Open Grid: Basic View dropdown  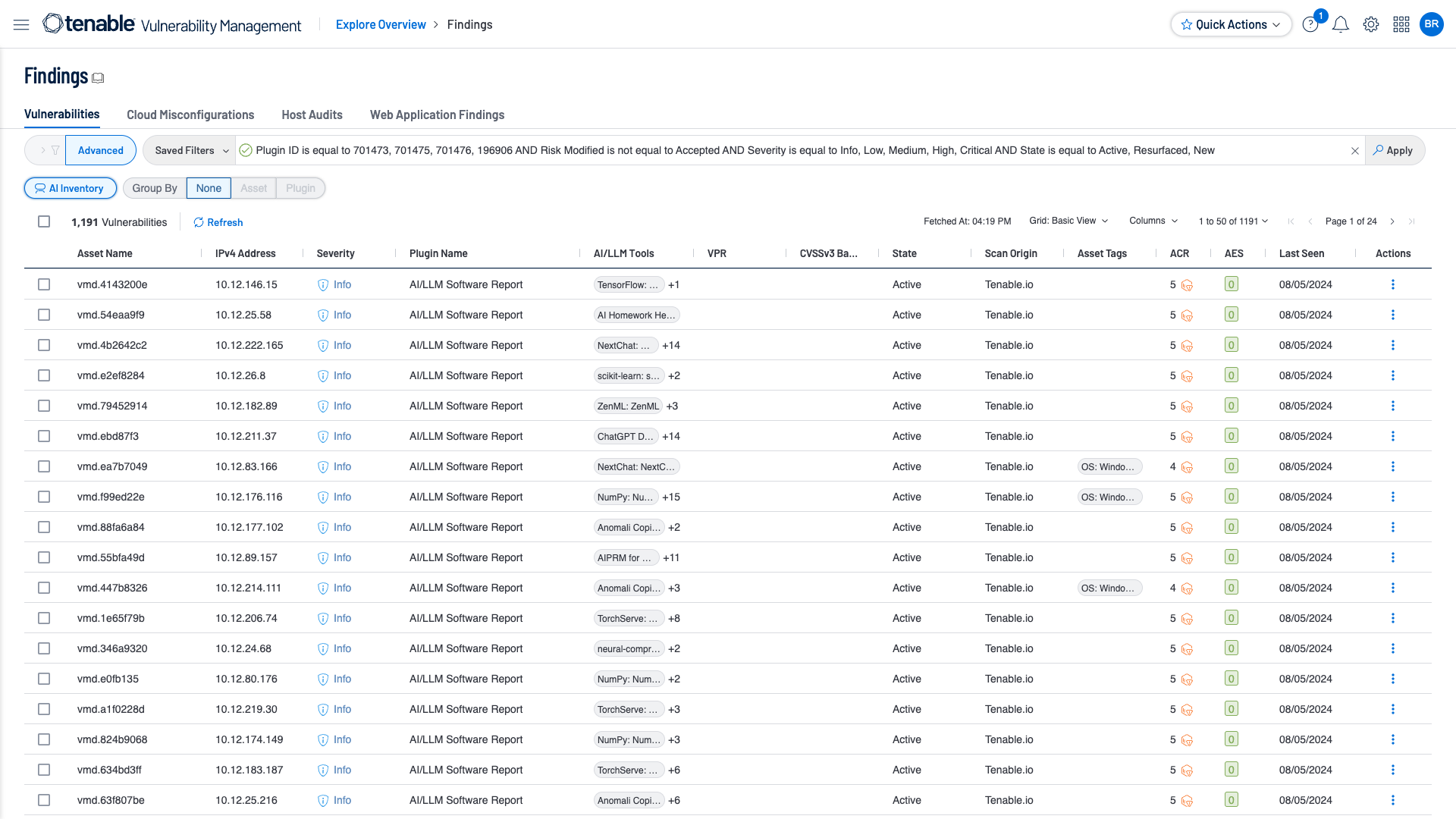click(x=1068, y=221)
